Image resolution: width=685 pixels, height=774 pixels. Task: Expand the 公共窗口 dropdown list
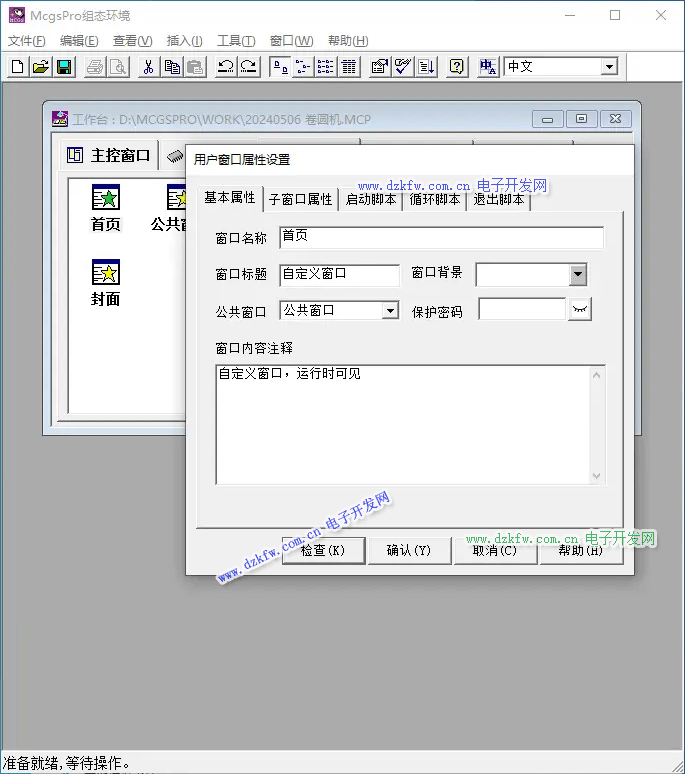pos(390,311)
